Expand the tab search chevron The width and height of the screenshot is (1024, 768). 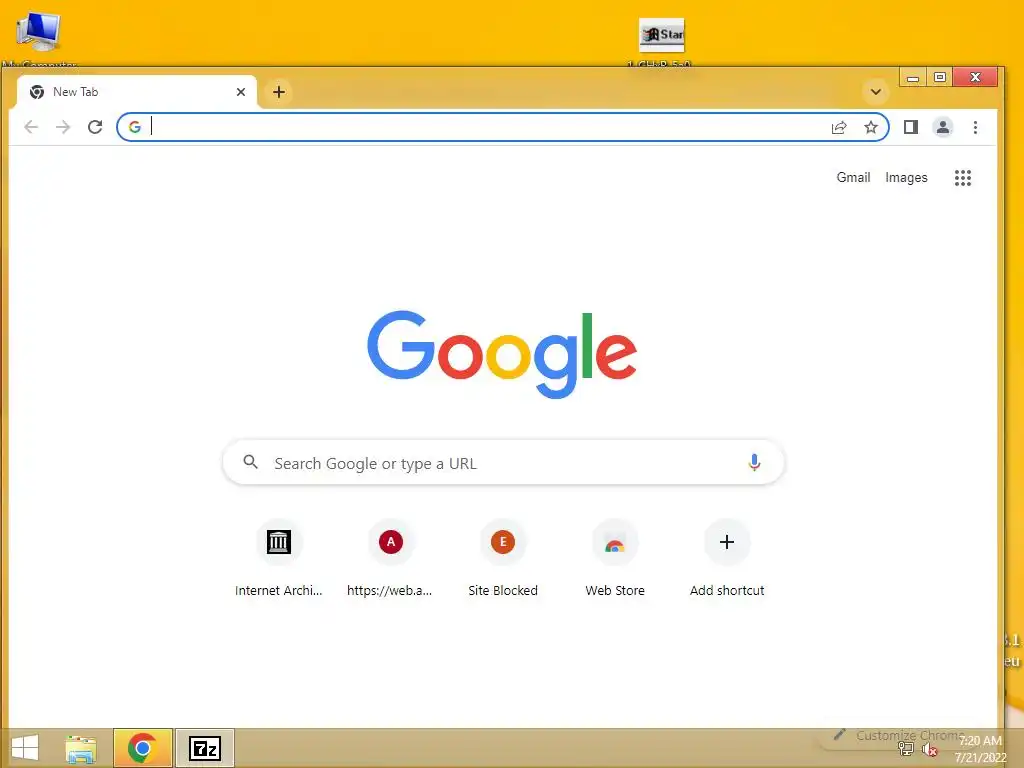coord(876,92)
